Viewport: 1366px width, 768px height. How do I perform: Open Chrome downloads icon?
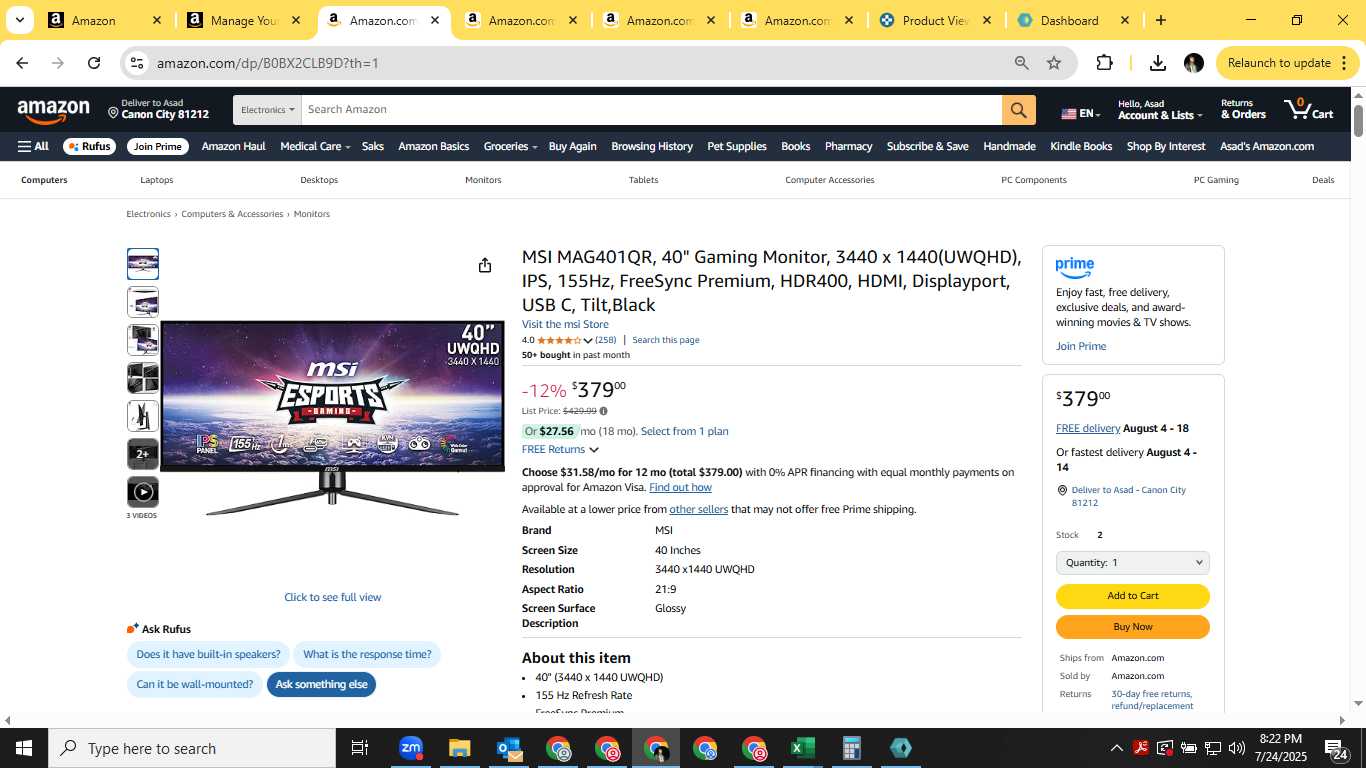point(1157,63)
